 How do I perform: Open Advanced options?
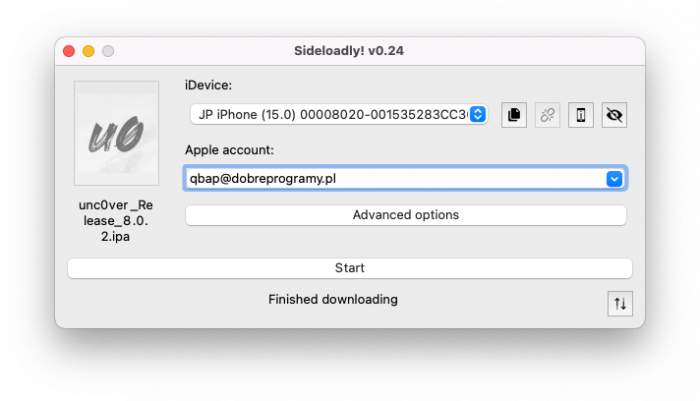(x=406, y=215)
